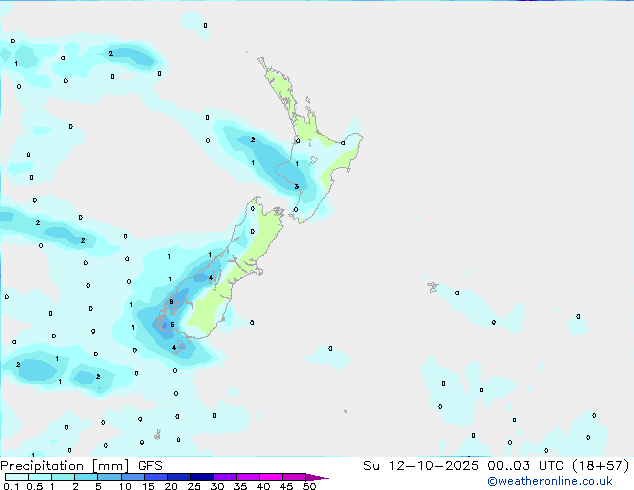Select the 30–35 mm purple legend swatch

224,477
